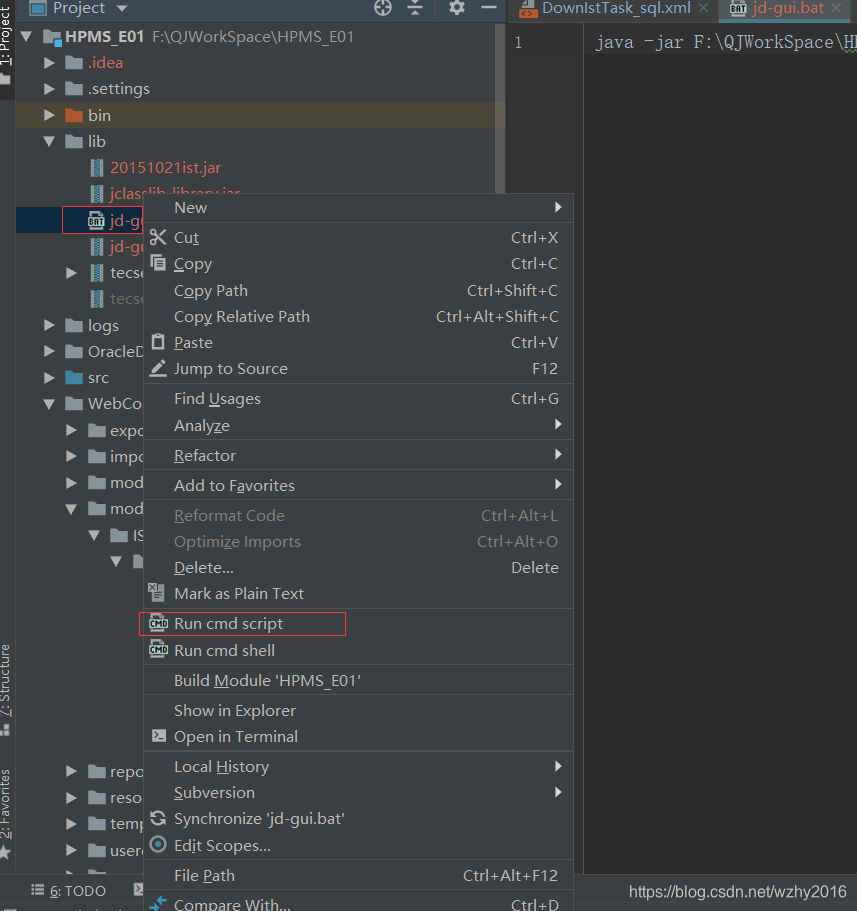The height and width of the screenshot is (911, 857).
Task: Expand the bin folder
Action: (x=49, y=116)
